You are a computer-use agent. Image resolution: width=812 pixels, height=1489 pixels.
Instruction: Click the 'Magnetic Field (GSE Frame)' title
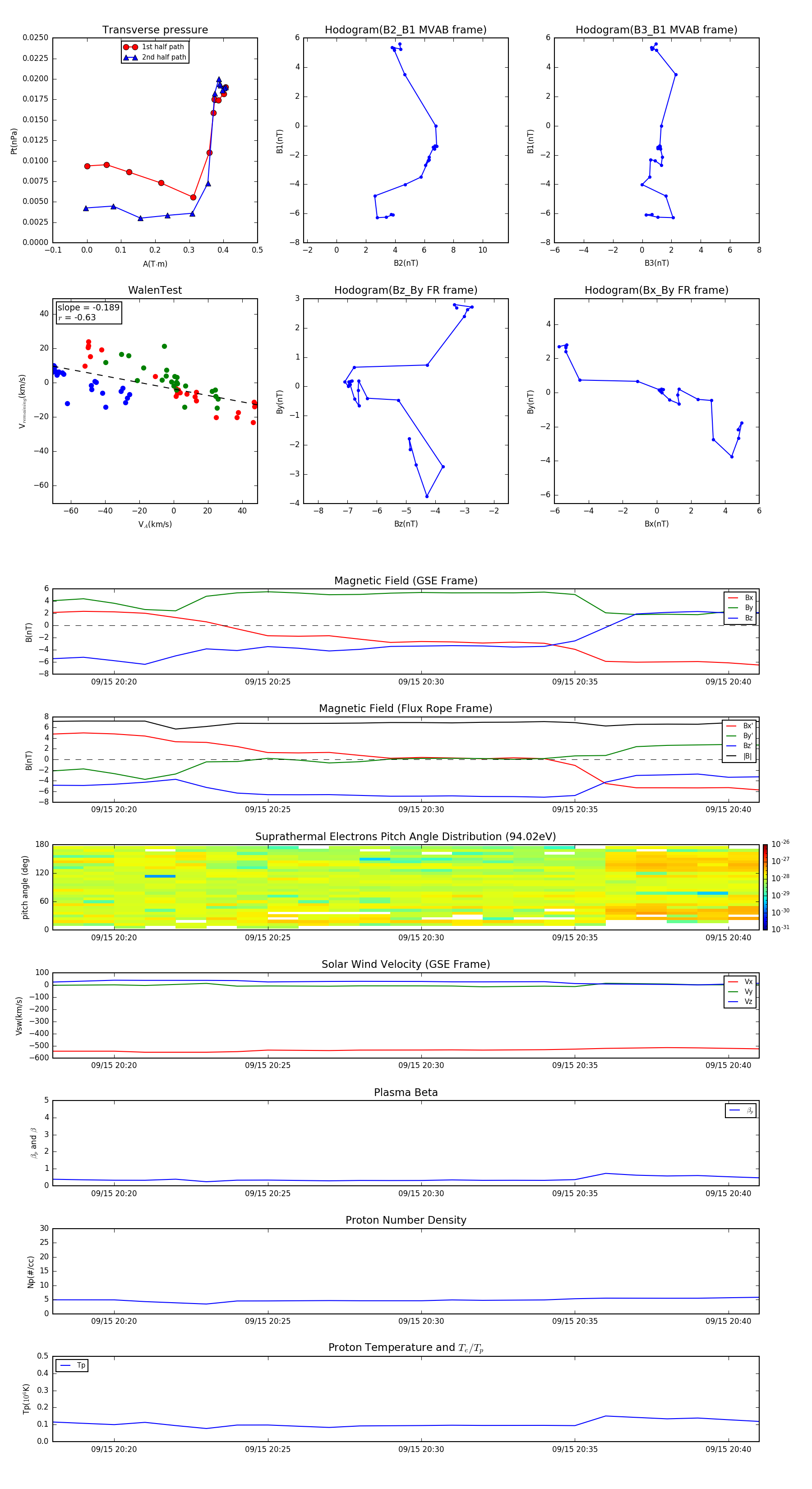click(x=406, y=580)
